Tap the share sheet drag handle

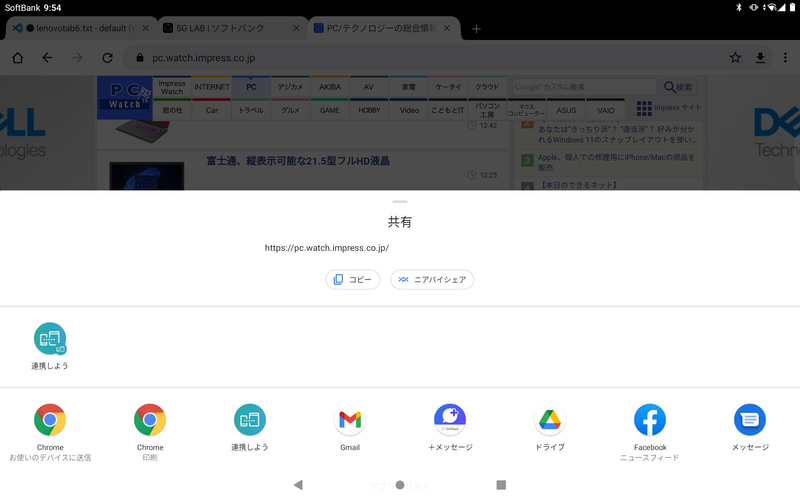(400, 202)
